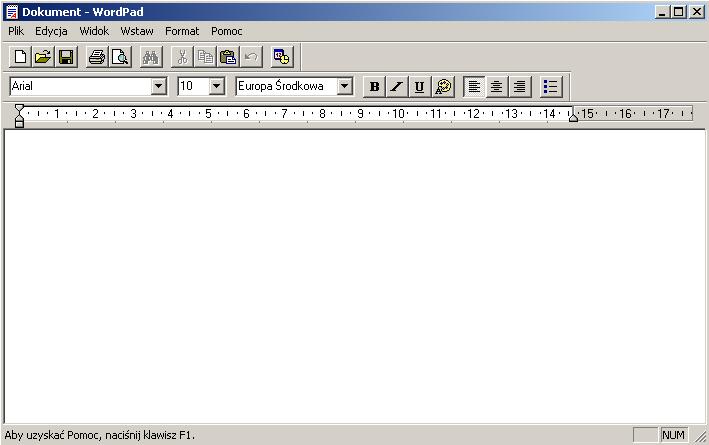Open the Plik menu
This screenshot has height=445, width=709.
(16, 31)
